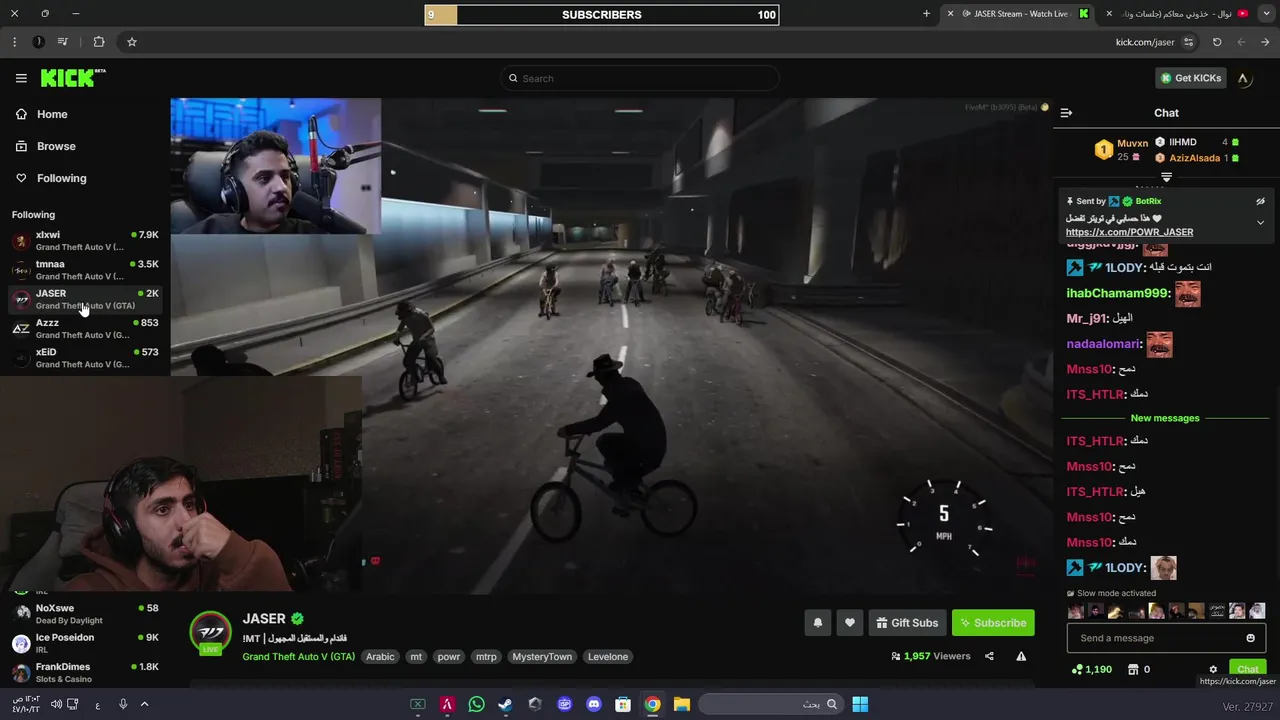Select the Arabic tag
1280x720 pixels.
point(380,657)
